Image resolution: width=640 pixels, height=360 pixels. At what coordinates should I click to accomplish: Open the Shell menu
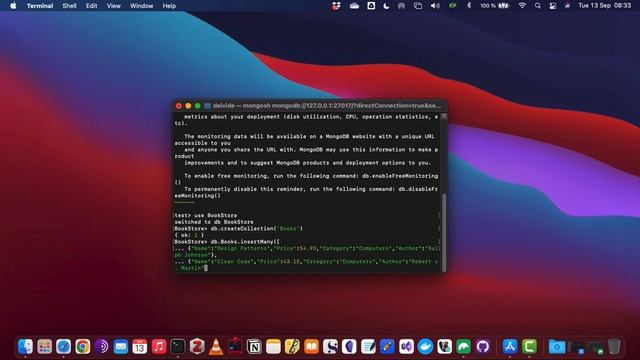pyautogui.click(x=69, y=6)
